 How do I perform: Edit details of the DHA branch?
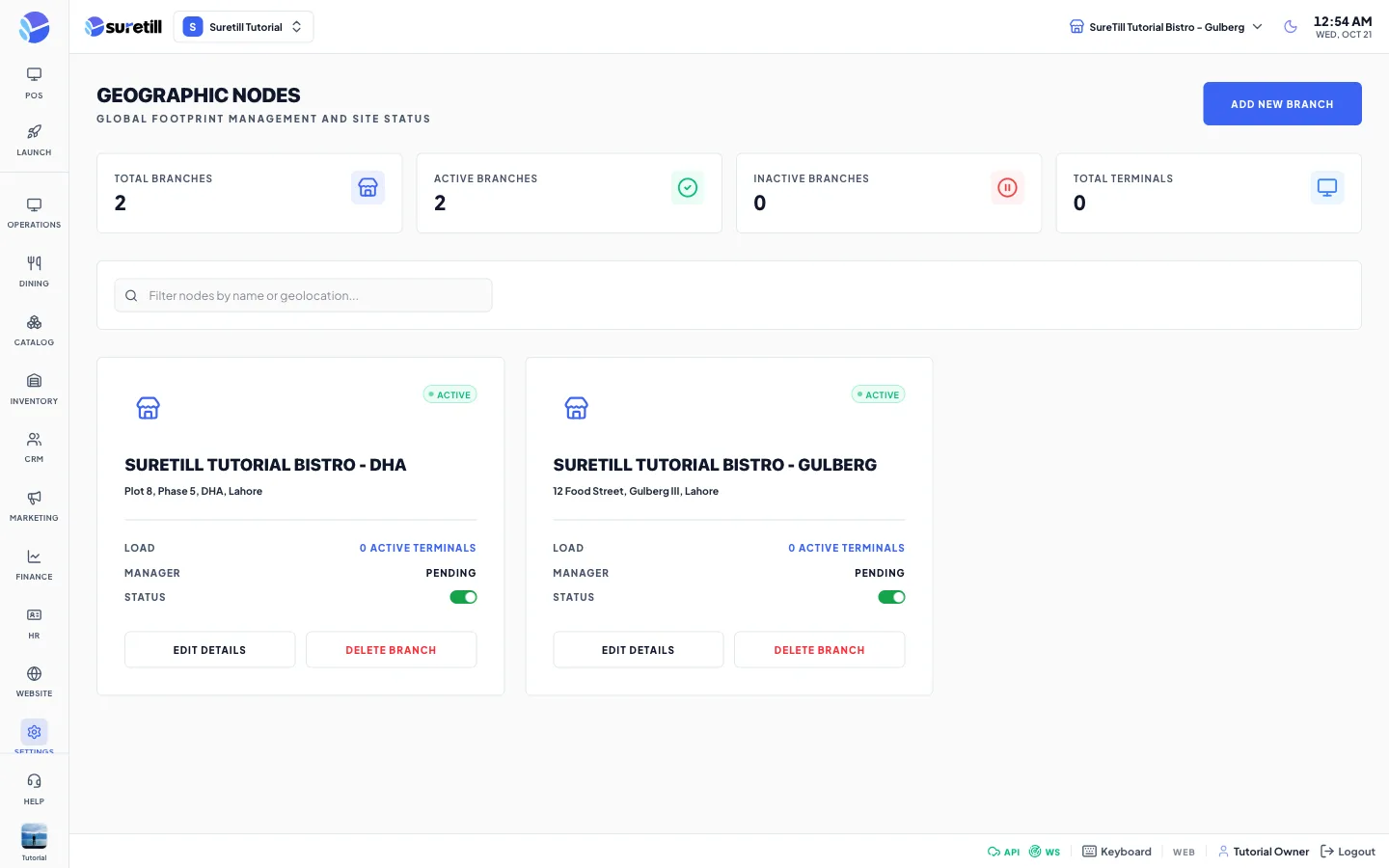point(209,650)
